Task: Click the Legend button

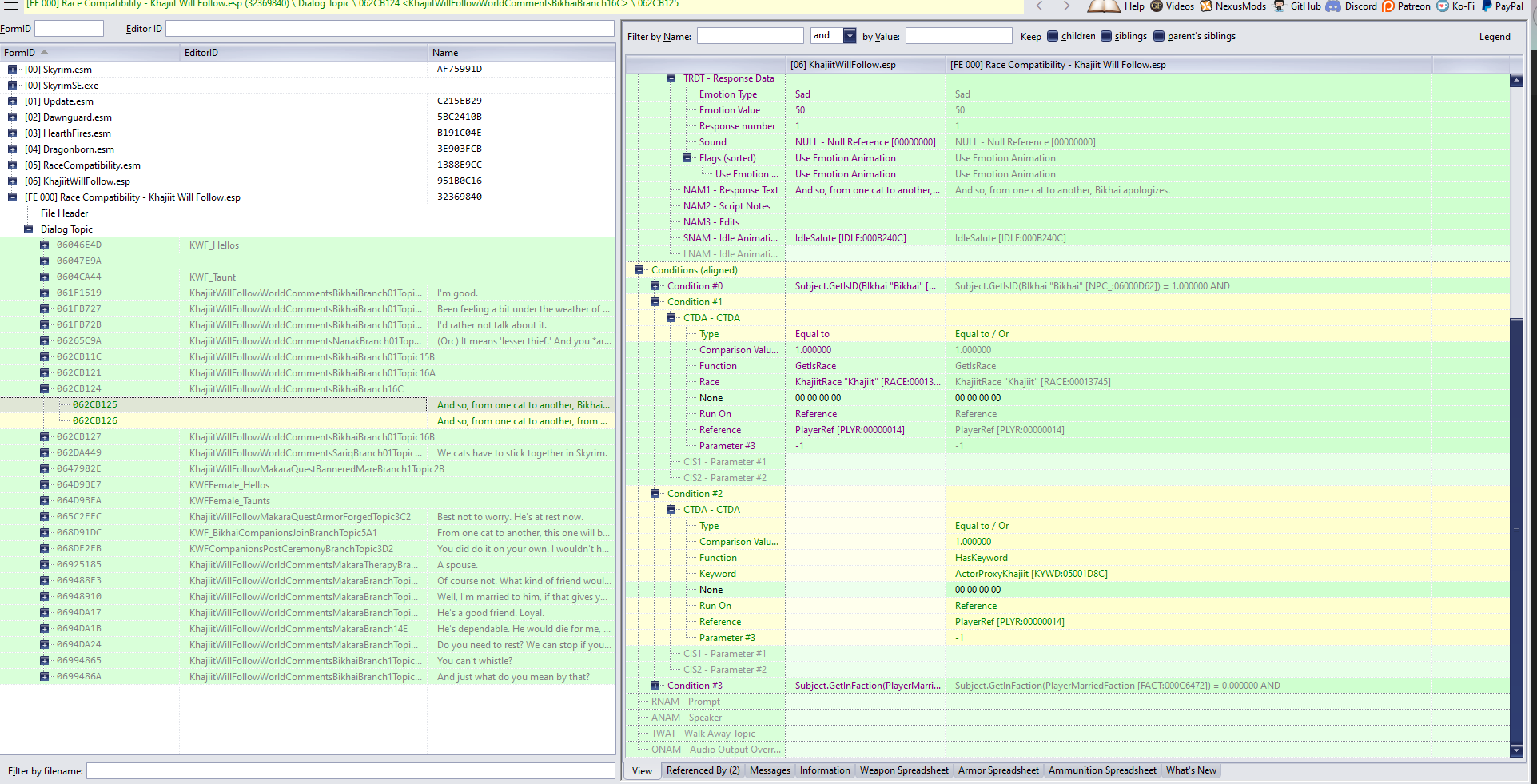Action: [1494, 37]
